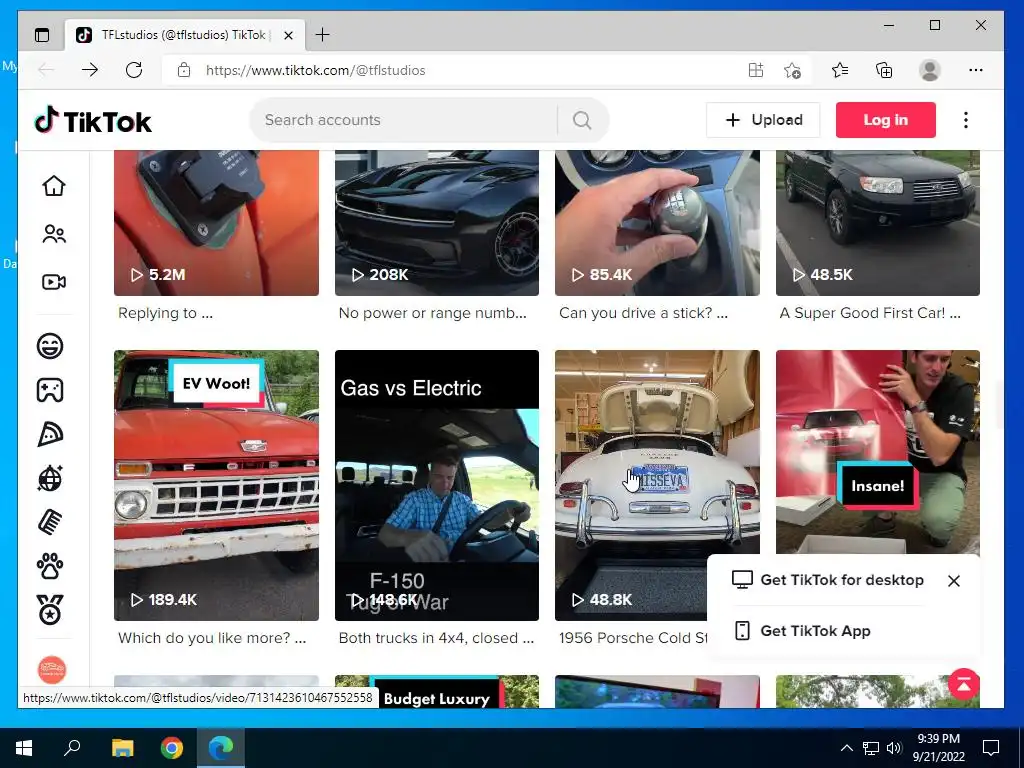The width and height of the screenshot is (1024, 768).
Task: Go to the For You home icon
Action: pyautogui.click(x=54, y=185)
